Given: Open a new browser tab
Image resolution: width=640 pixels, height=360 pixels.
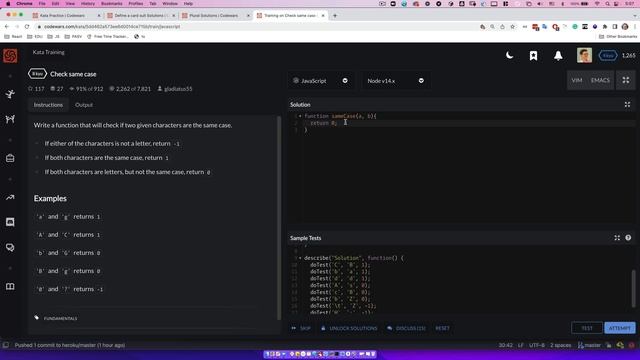Looking at the screenshot, I should point(335,16).
